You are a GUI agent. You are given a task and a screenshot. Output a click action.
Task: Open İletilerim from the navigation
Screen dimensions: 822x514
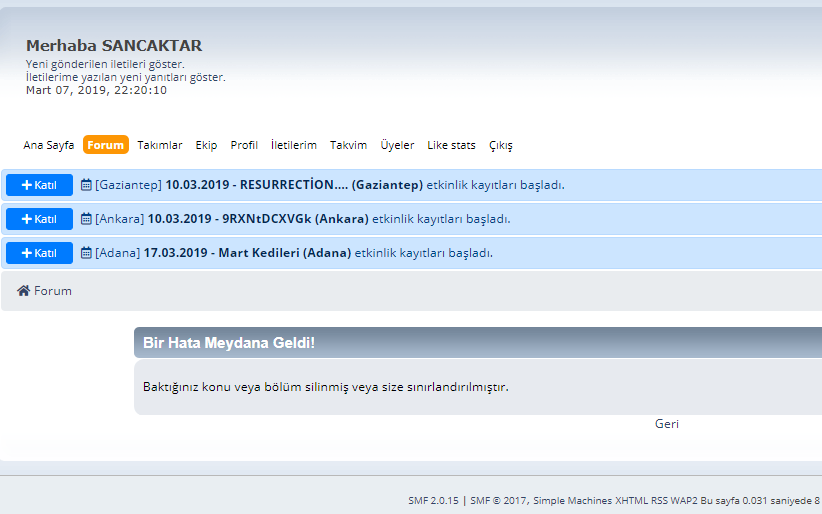tap(294, 145)
